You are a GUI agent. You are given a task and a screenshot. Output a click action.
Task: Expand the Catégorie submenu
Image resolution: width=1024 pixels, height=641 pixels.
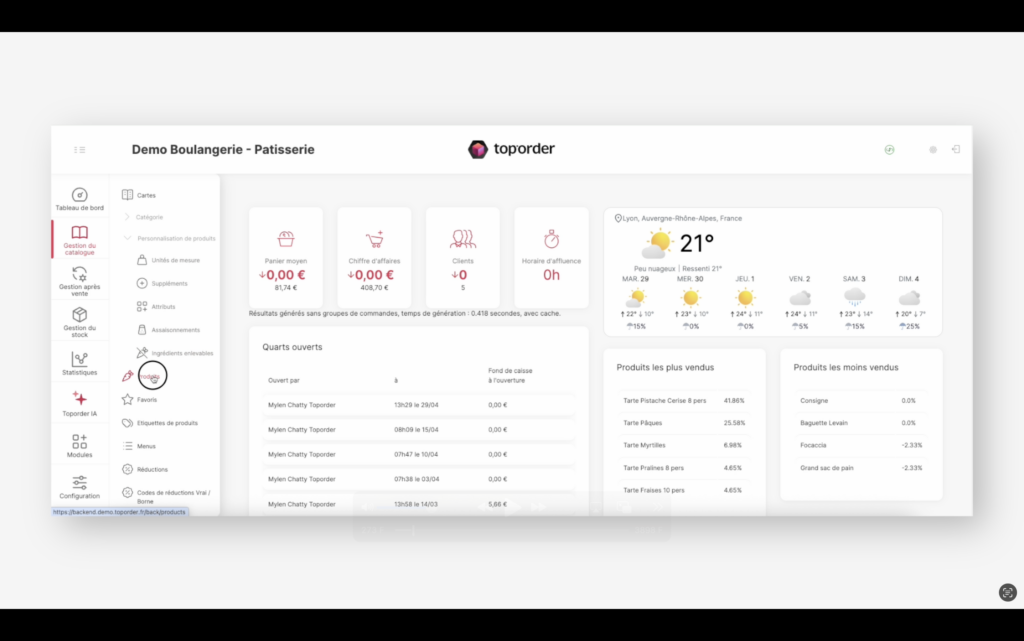pyautogui.click(x=149, y=217)
